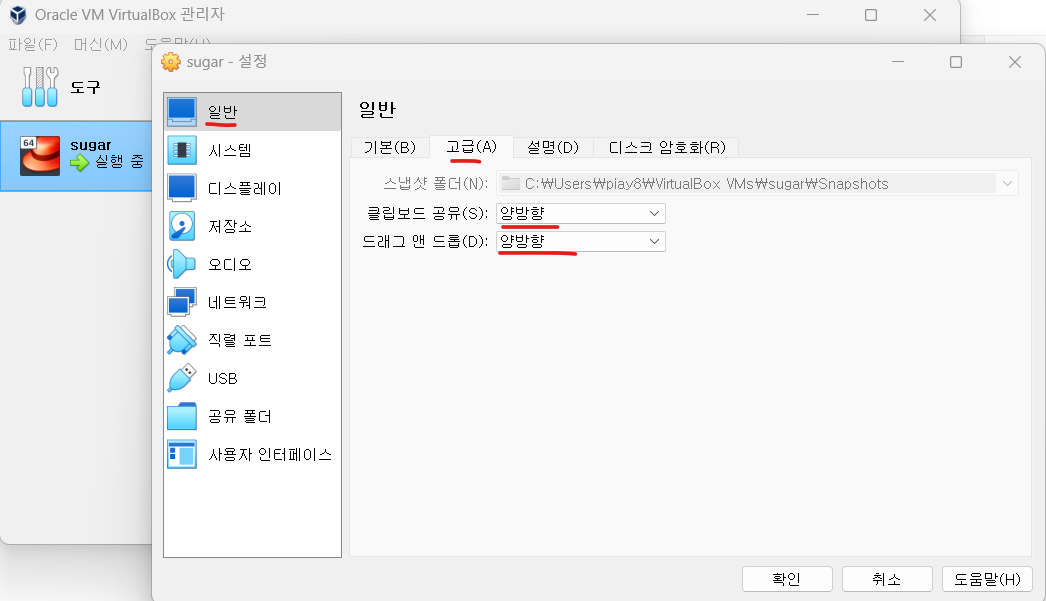Click the 드래그 앤 드롭(D) label
The image size is (1046, 601).
(x=425, y=241)
